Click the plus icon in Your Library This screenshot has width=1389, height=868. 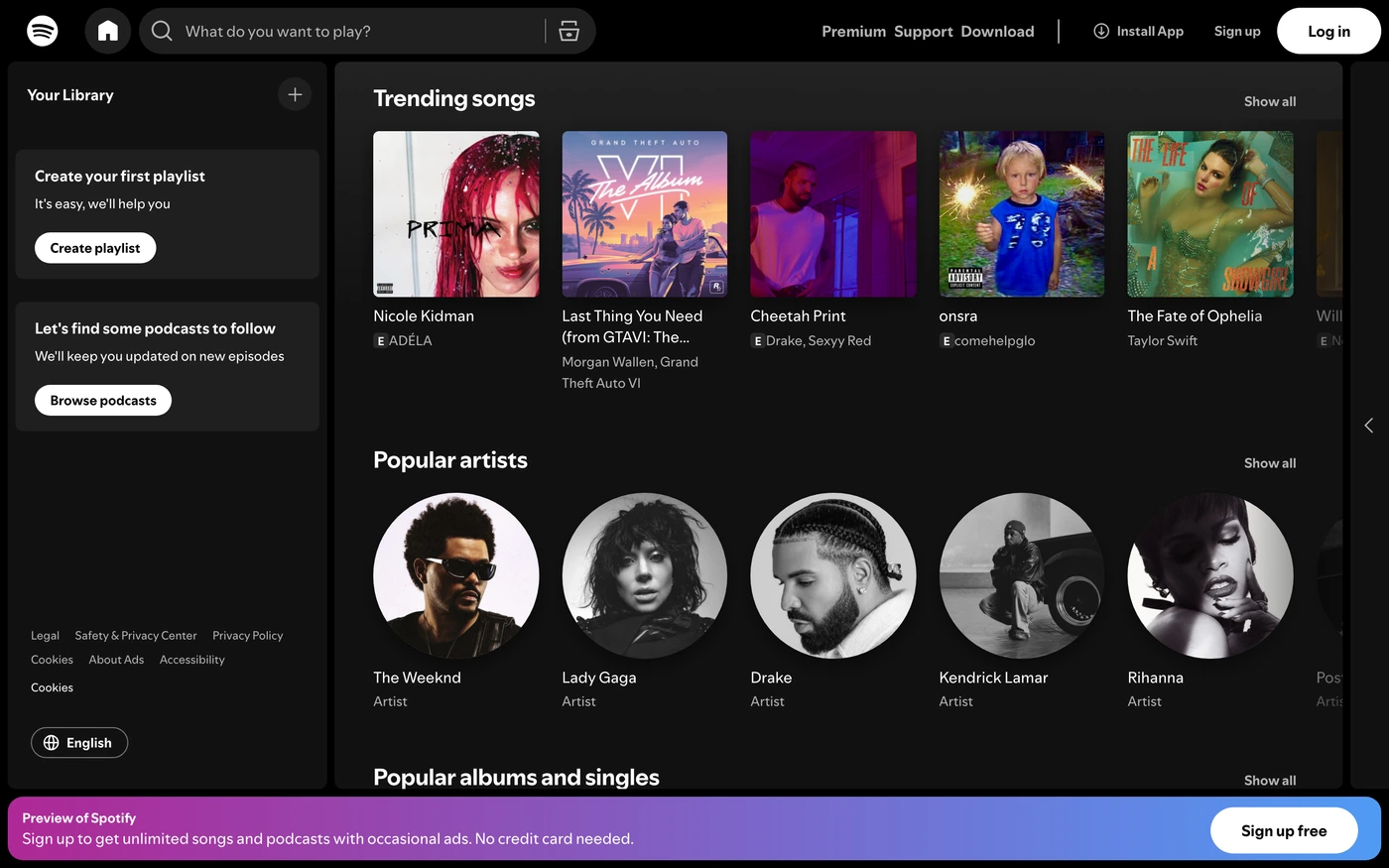point(295,94)
